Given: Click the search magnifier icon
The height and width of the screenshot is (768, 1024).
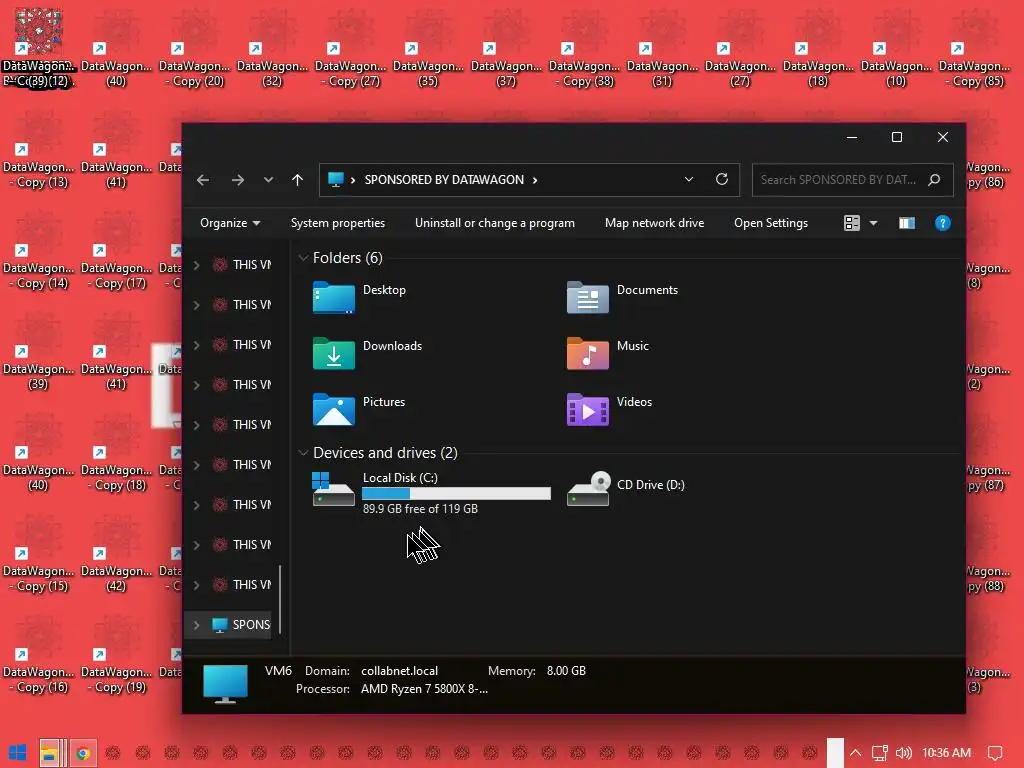Looking at the screenshot, I should pos(935,180).
